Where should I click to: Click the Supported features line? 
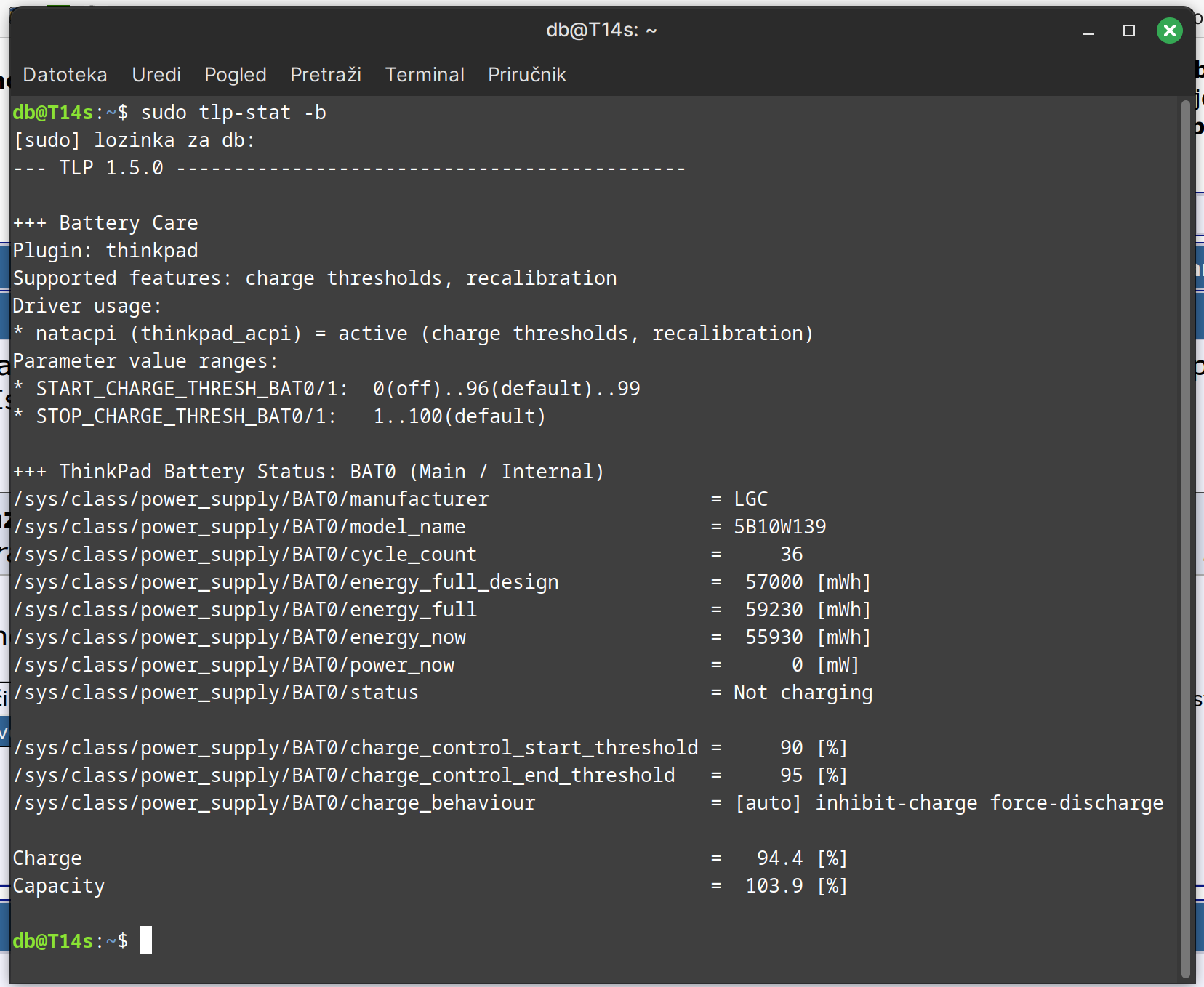pyautogui.click(x=315, y=278)
